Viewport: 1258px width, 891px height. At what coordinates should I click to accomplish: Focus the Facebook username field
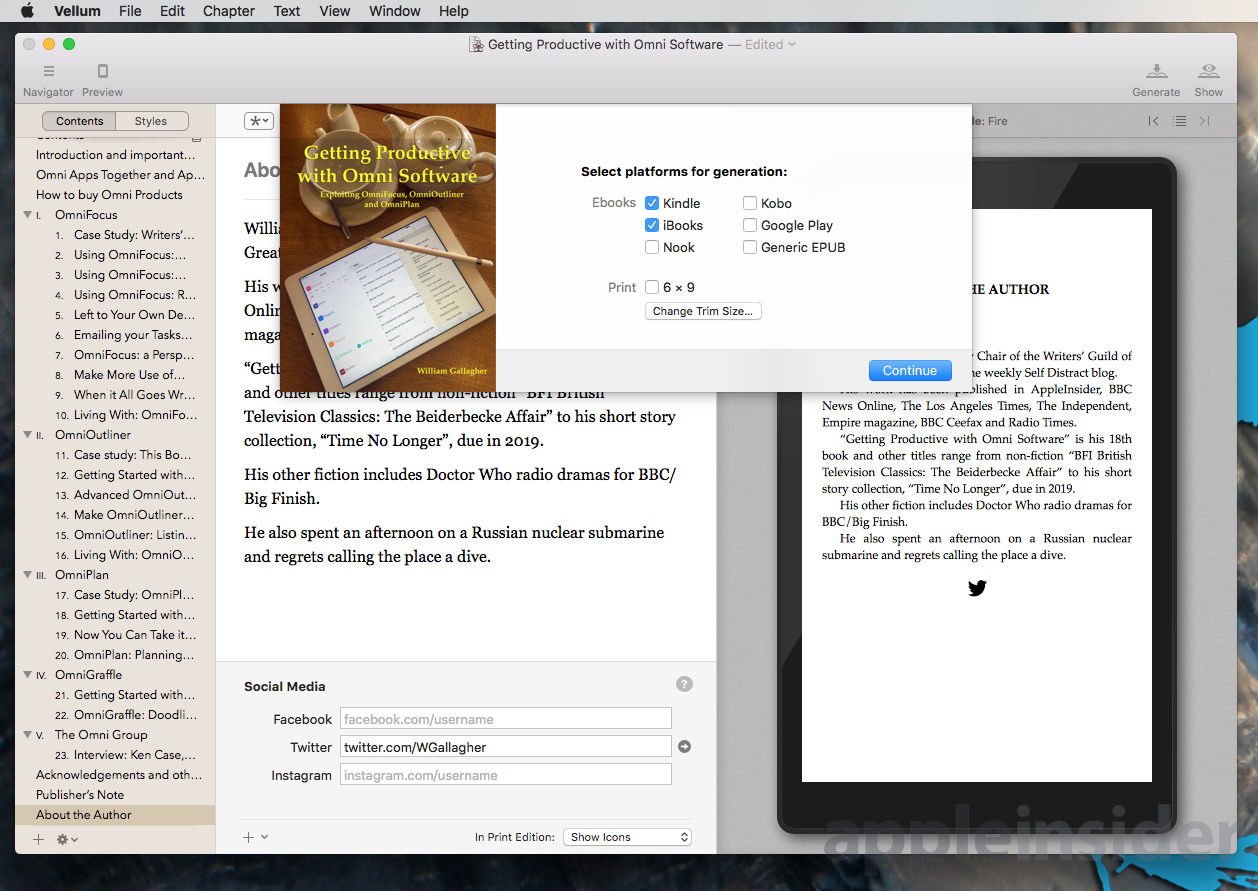point(506,718)
